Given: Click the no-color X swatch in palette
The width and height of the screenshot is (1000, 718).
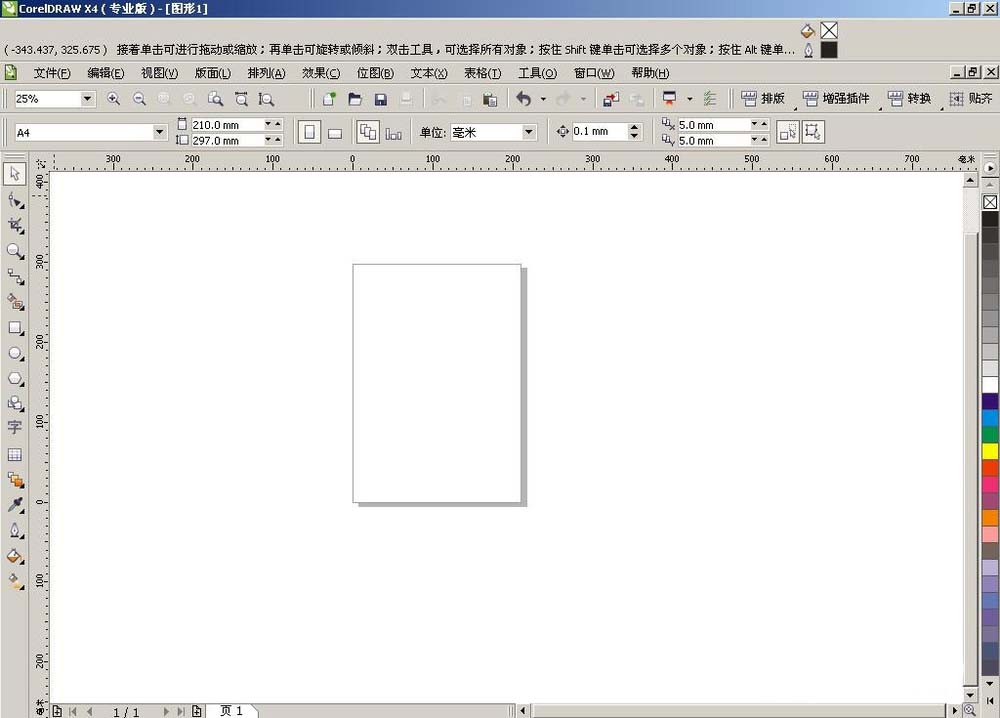Looking at the screenshot, I should [x=990, y=202].
